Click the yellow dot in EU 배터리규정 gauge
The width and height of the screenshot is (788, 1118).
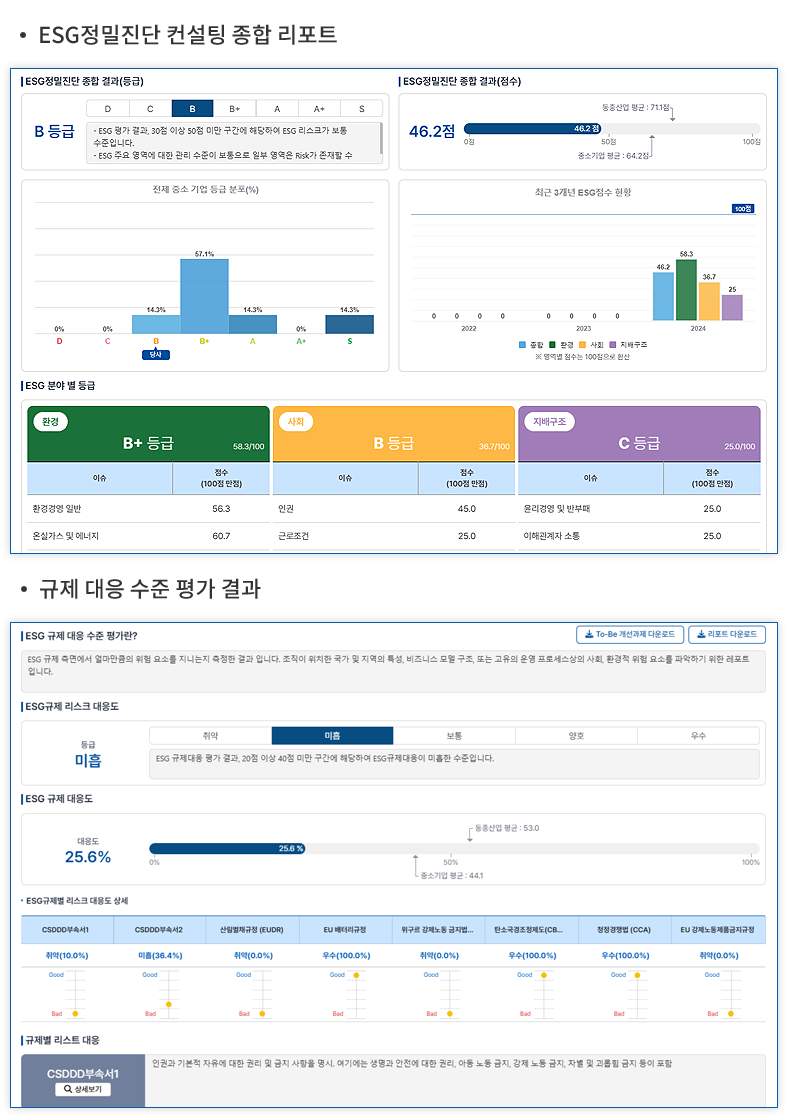coord(357,975)
